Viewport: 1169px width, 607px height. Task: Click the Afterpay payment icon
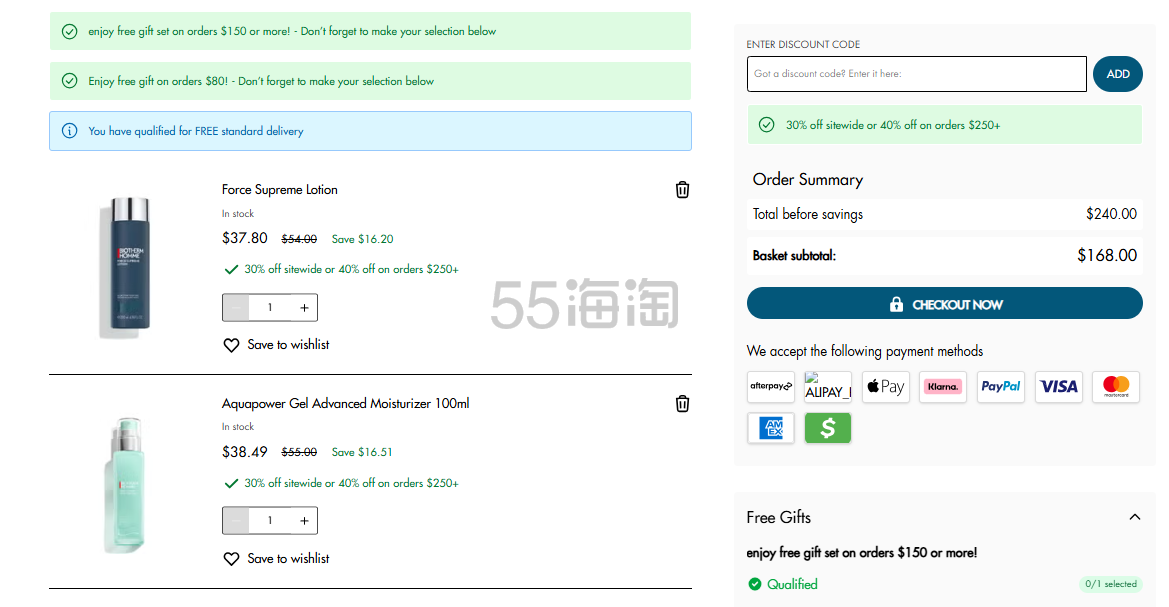click(x=770, y=387)
